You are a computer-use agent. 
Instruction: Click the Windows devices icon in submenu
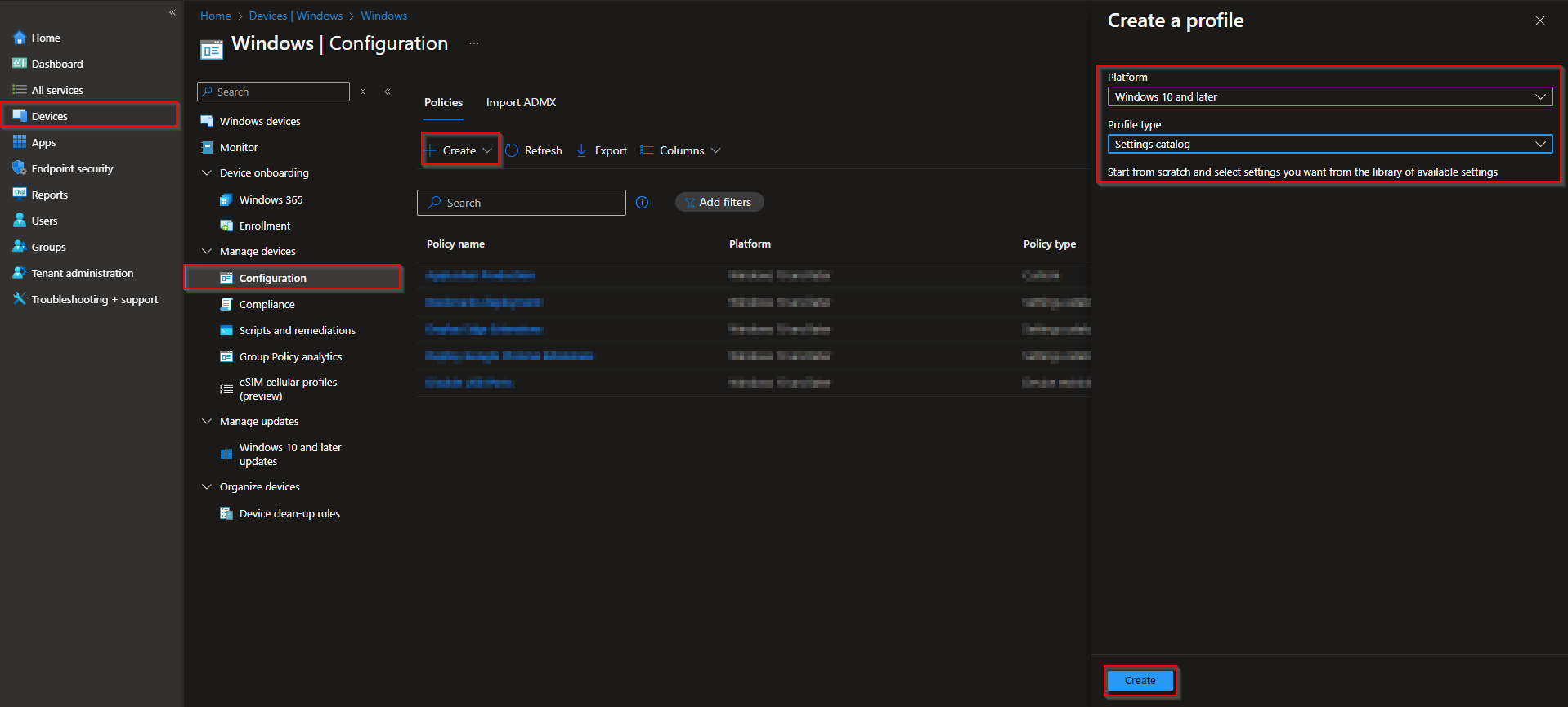(207, 121)
